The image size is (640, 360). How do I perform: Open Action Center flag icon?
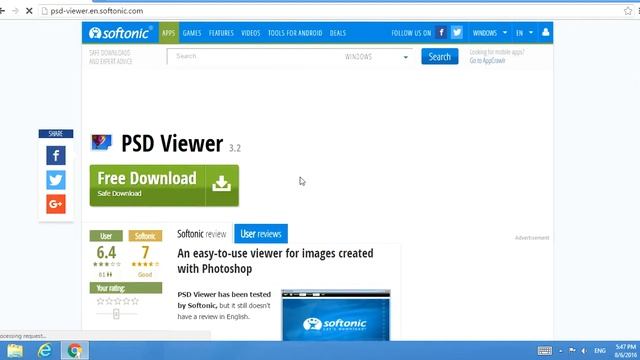pos(572,350)
